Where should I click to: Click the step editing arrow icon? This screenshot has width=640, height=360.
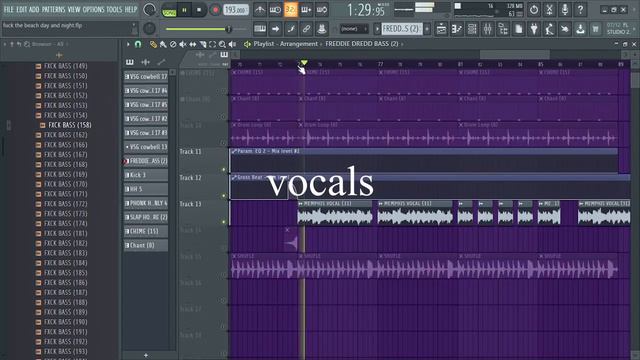pyautogui.click(x=275, y=29)
